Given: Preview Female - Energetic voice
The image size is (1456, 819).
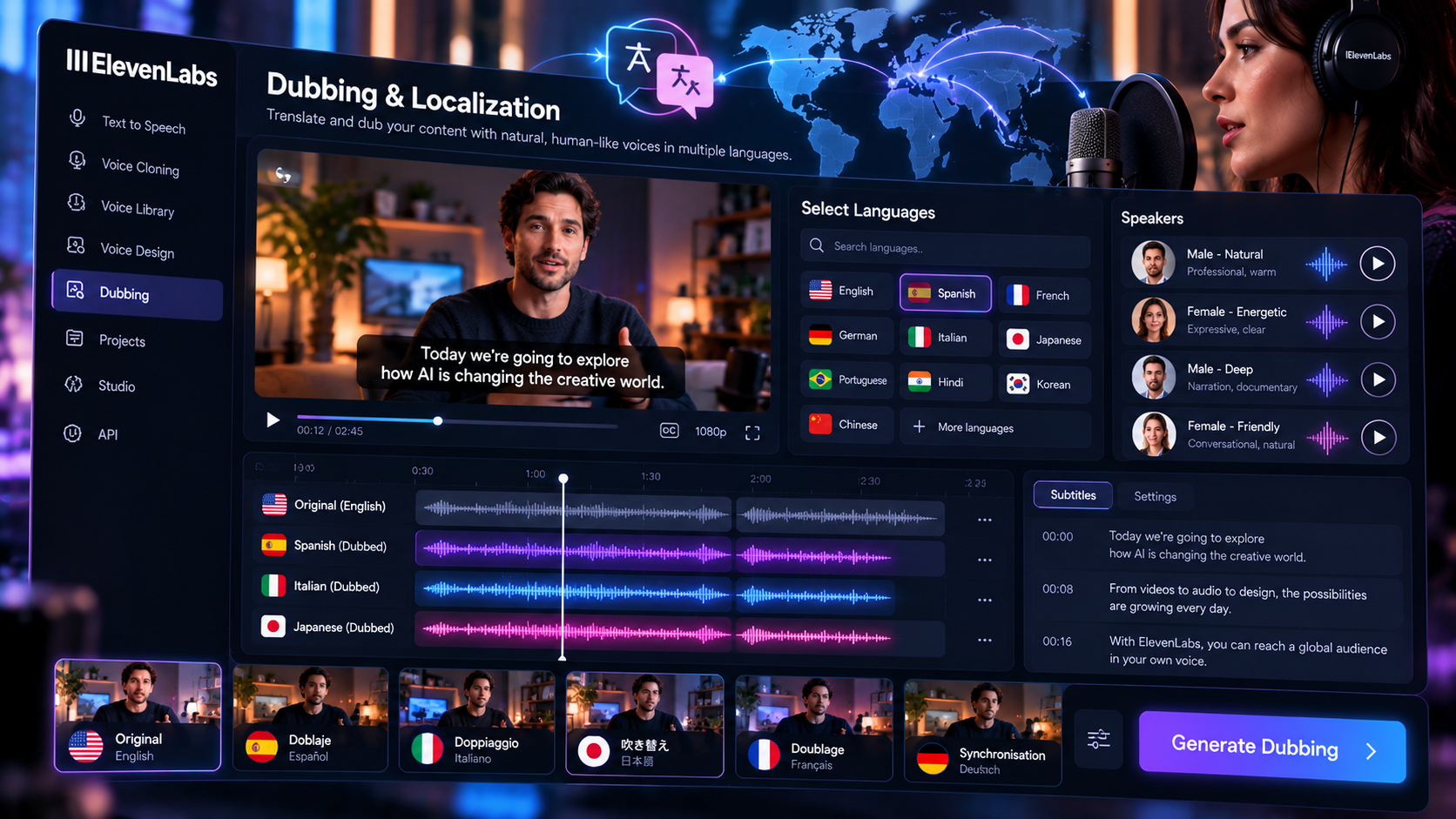Looking at the screenshot, I should tap(1378, 321).
